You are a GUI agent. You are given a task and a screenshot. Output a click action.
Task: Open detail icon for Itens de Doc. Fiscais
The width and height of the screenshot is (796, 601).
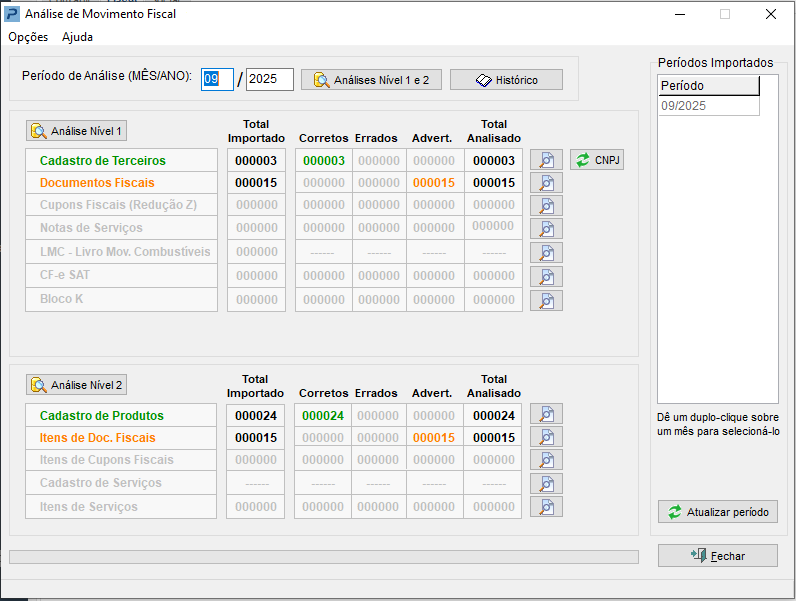coord(546,437)
